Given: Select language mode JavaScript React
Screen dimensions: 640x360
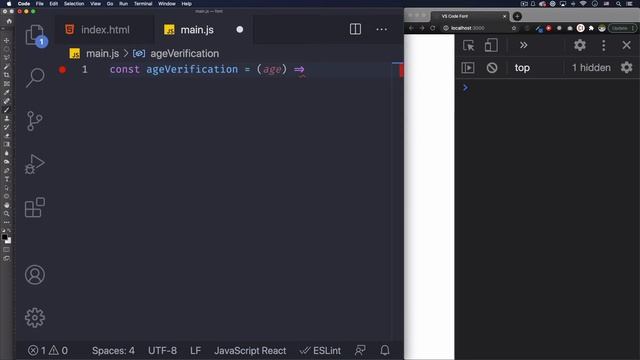Looking at the screenshot, I should point(250,351).
